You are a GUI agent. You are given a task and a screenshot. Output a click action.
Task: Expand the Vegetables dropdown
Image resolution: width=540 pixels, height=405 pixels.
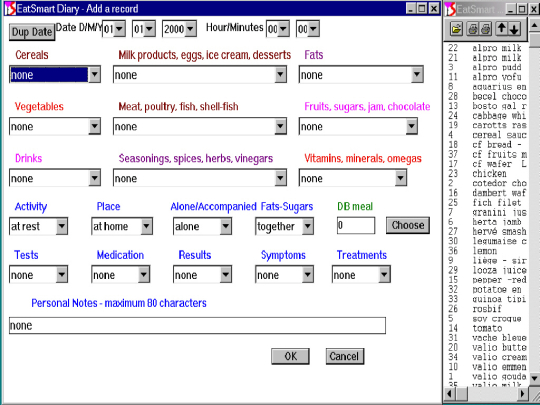(x=94, y=126)
